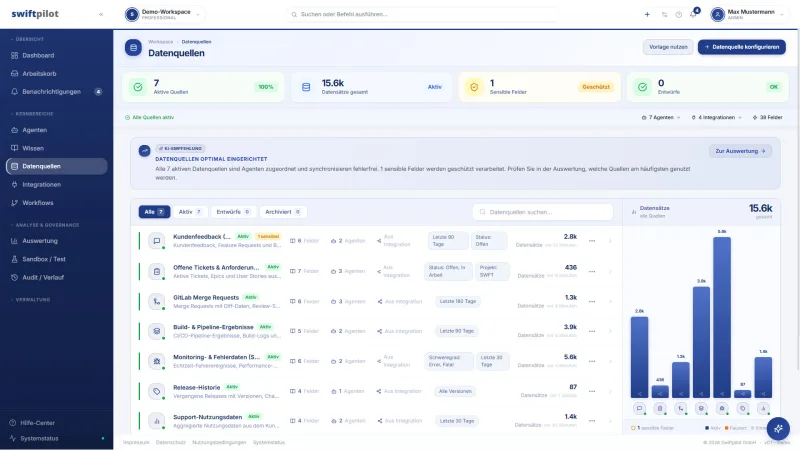
Task: Collapse the sidebar with the double-chevron icon
Action: click(101, 14)
